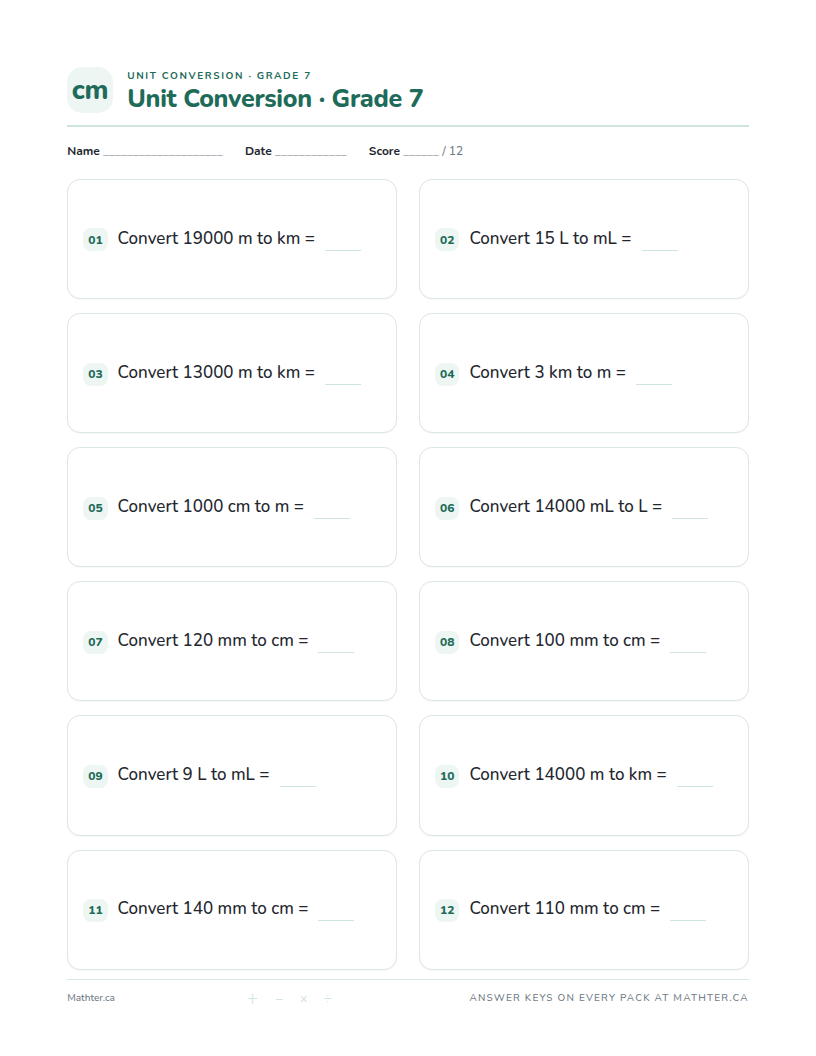Click the text 'Convert 15 L to mL ='
The width and height of the screenshot is (816, 1056).
[x=550, y=238]
